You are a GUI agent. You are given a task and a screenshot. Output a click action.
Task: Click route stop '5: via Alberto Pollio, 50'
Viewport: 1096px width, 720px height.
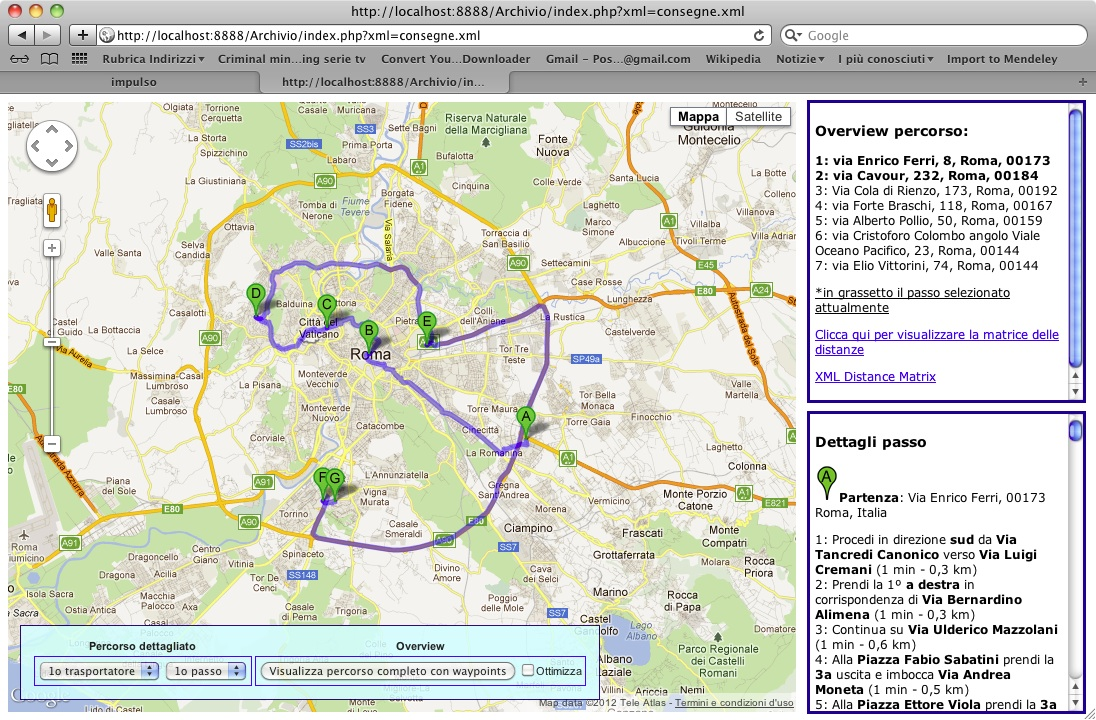tap(929, 221)
